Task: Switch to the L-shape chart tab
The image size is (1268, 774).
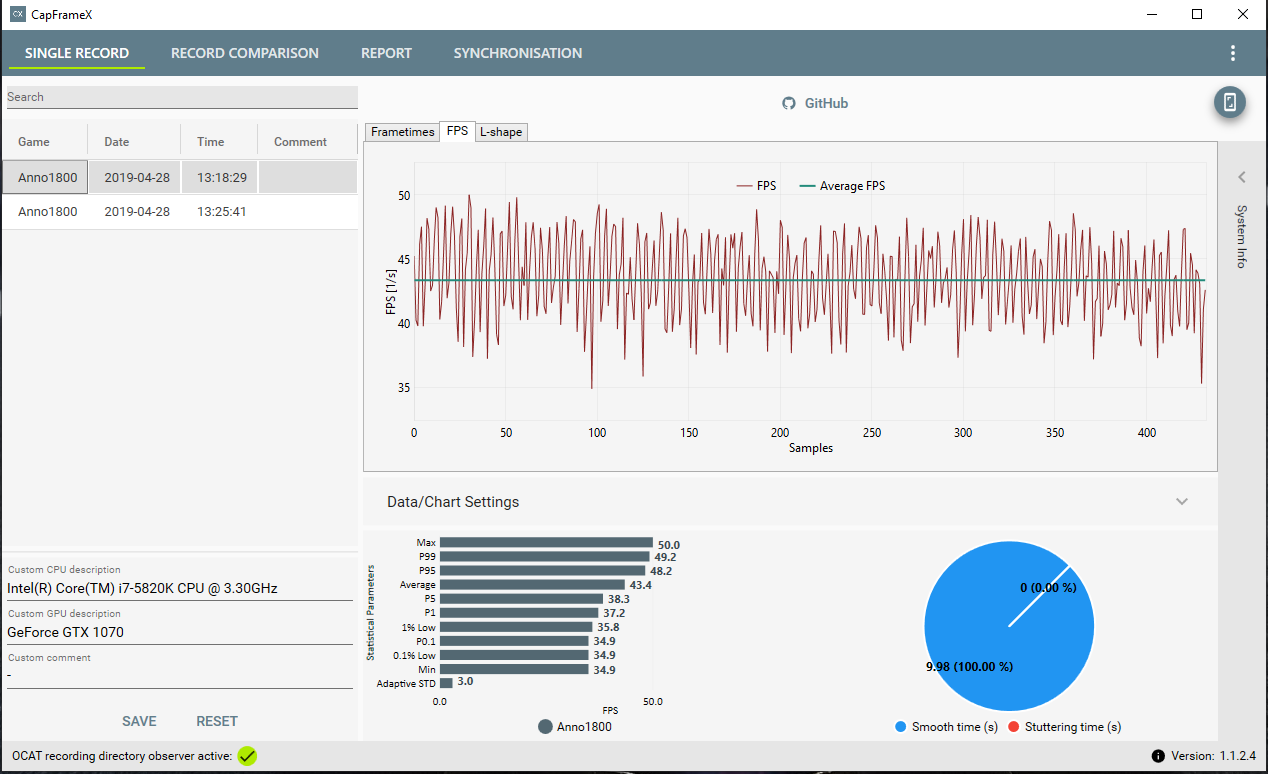Action: click(501, 132)
